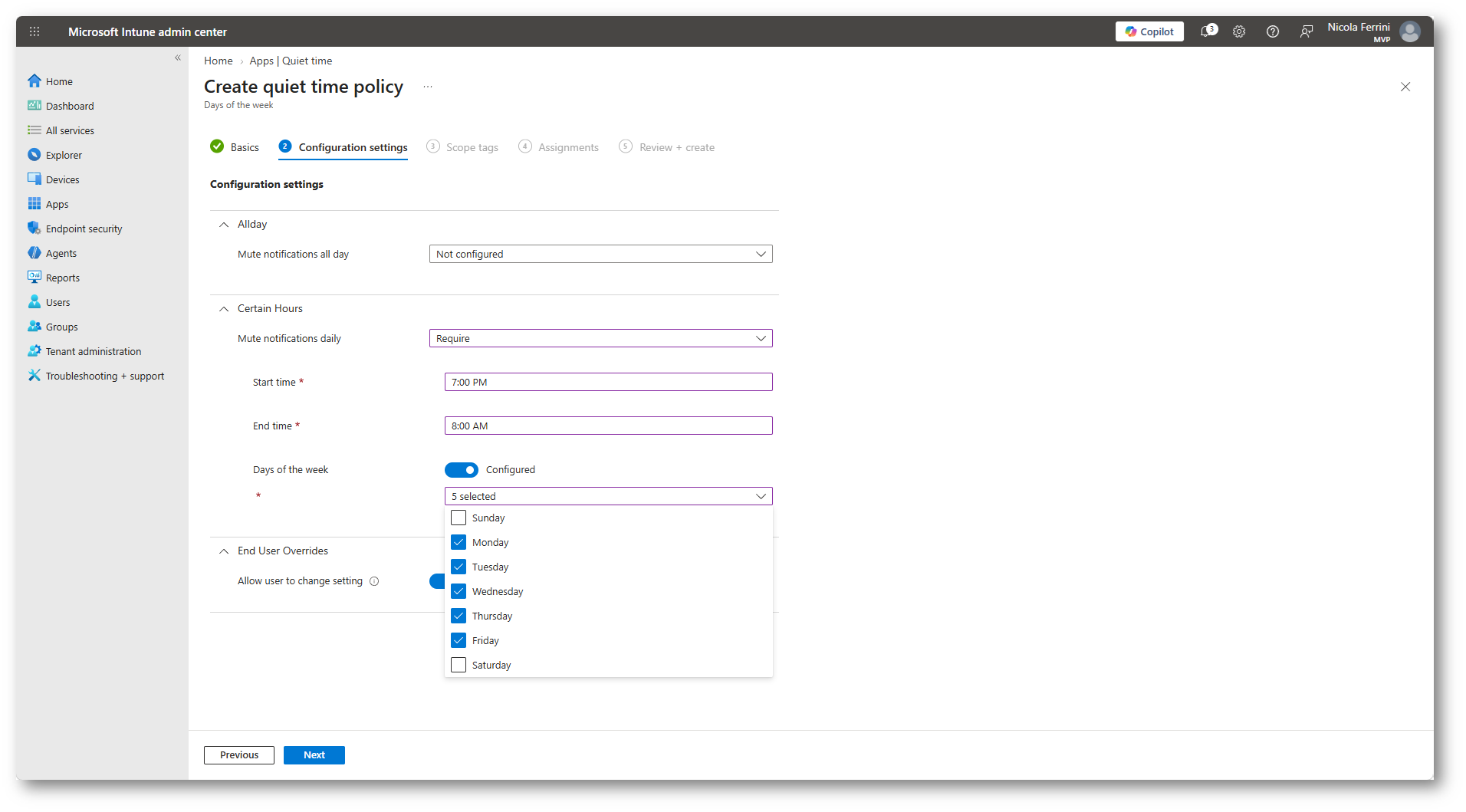
Task: Open Endpoint security in the sidebar menu
Action: (x=84, y=228)
